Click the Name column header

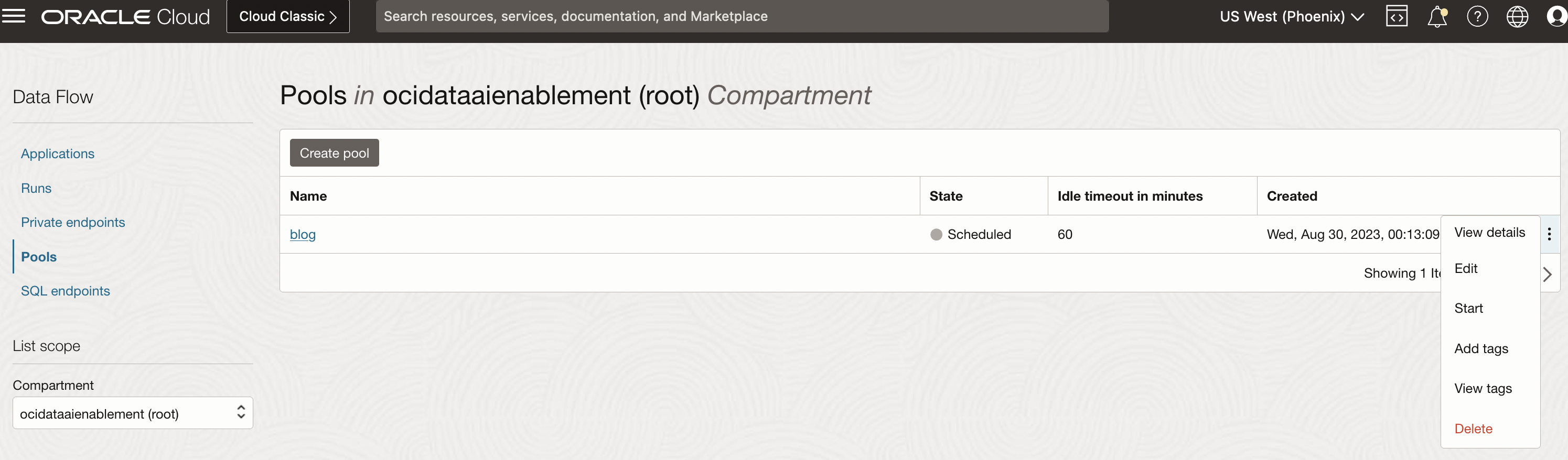coord(308,196)
